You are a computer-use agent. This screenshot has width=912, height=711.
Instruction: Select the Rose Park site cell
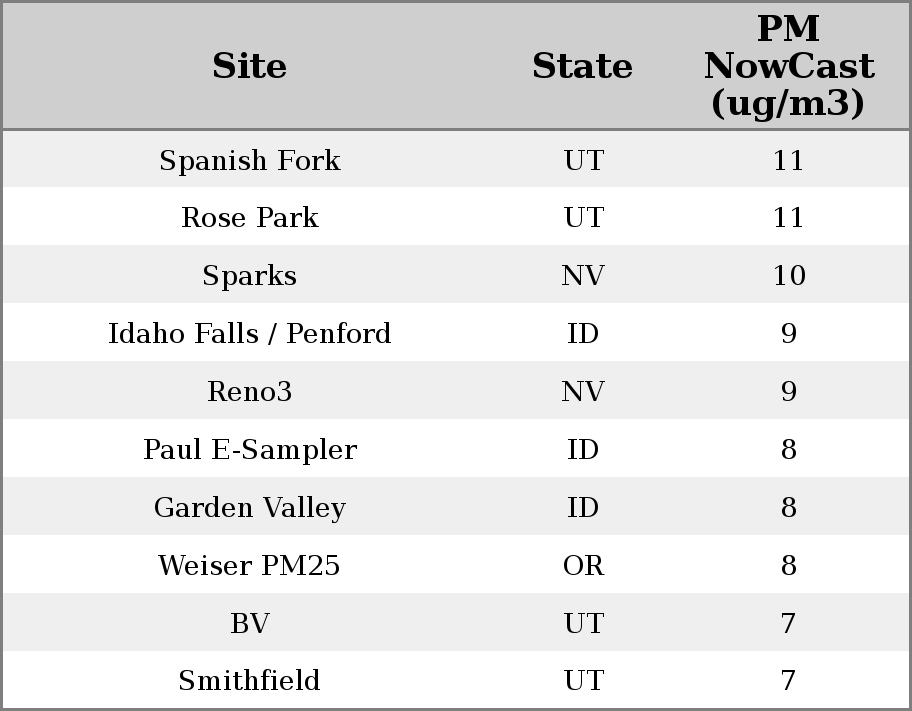tap(249, 218)
